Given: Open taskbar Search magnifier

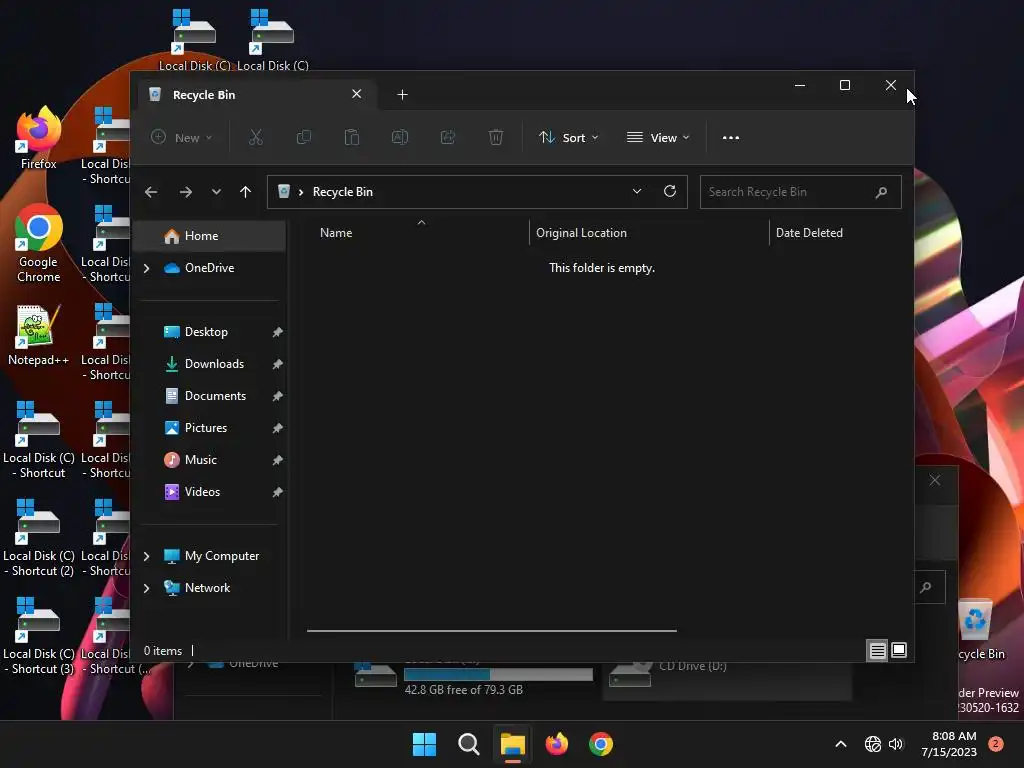Looking at the screenshot, I should point(469,744).
